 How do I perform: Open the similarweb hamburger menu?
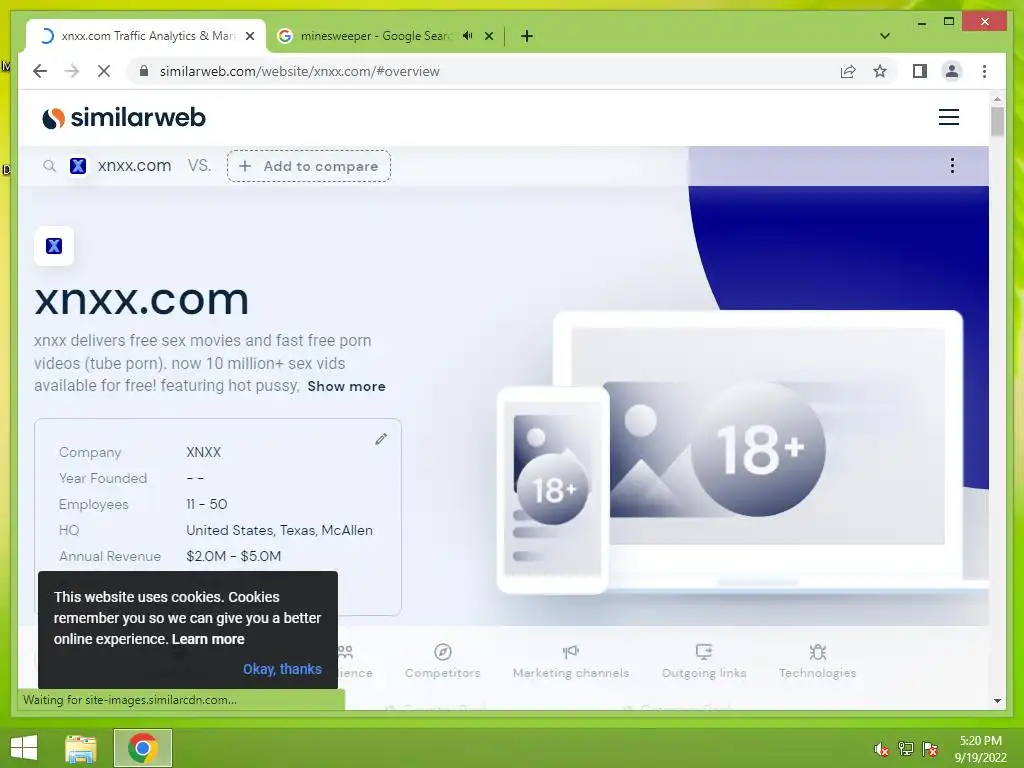949,117
